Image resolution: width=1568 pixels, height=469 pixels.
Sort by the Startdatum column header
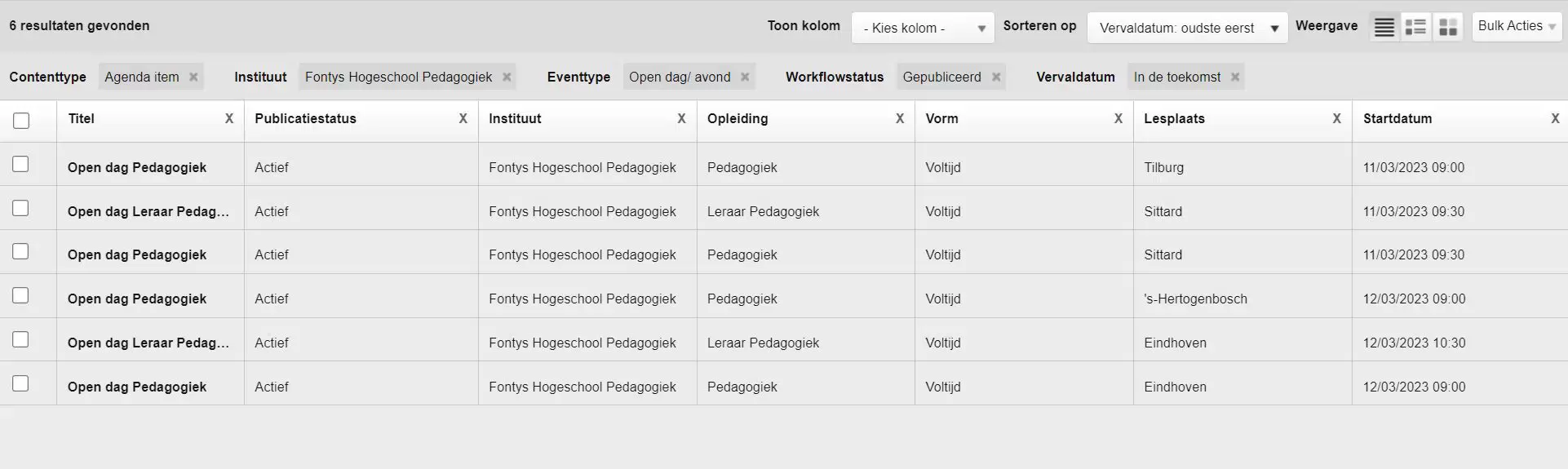click(x=1397, y=119)
